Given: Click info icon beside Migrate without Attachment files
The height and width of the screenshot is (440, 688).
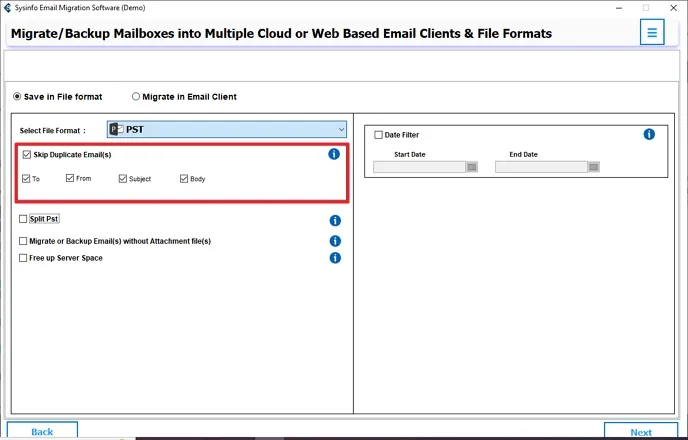Looking at the screenshot, I should (335, 241).
